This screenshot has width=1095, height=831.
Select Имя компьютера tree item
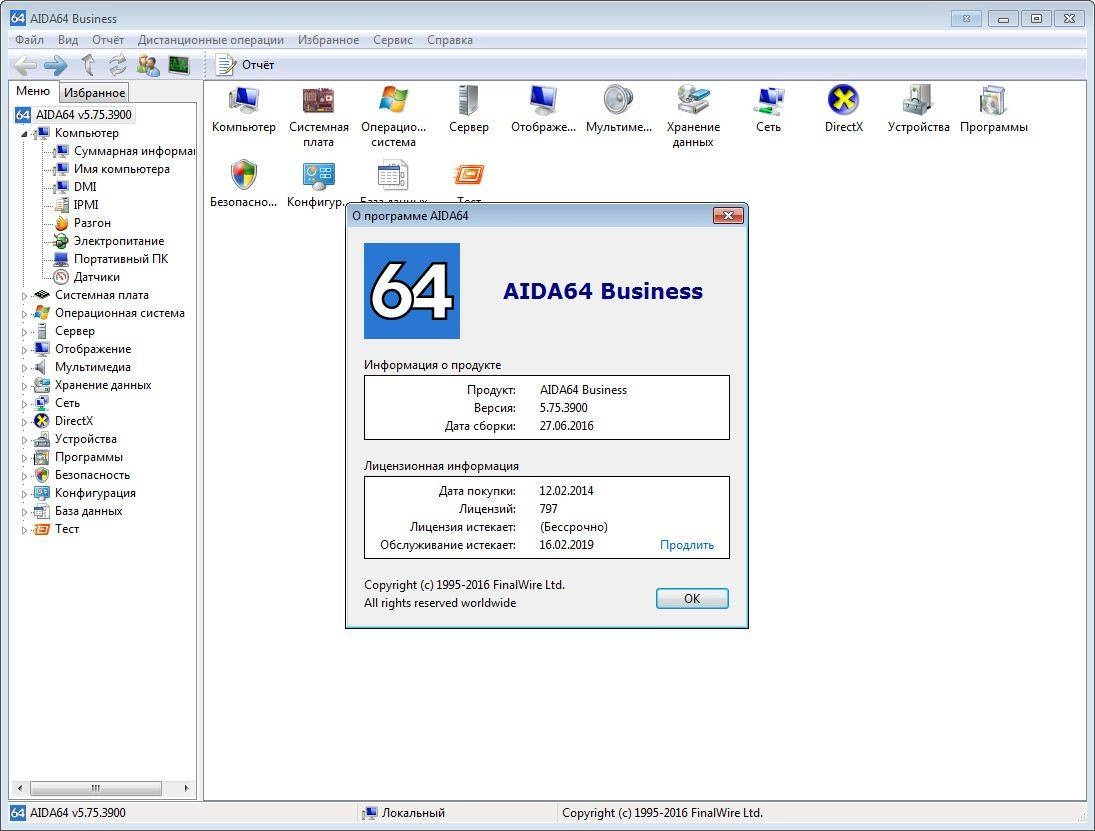coord(112,169)
